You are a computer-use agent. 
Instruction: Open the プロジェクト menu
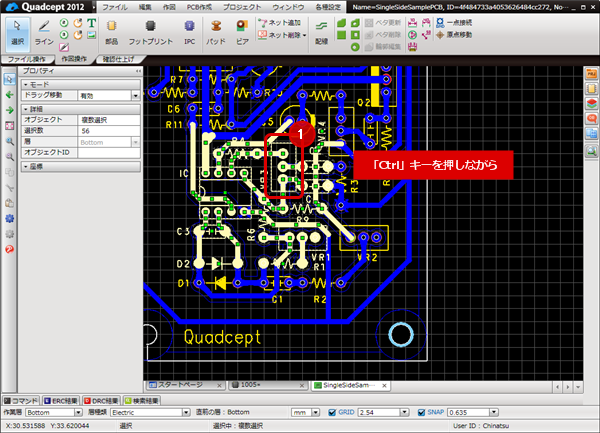[x=242, y=7]
